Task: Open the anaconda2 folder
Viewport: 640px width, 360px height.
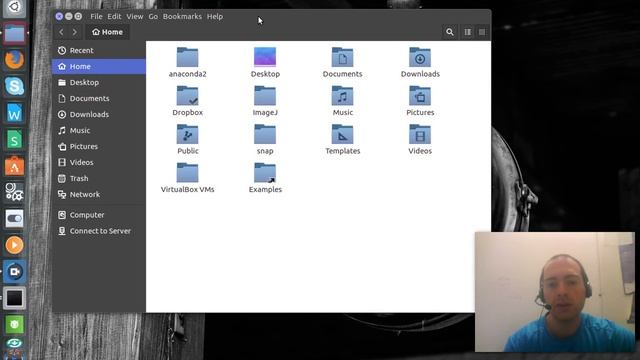Action: 187,58
